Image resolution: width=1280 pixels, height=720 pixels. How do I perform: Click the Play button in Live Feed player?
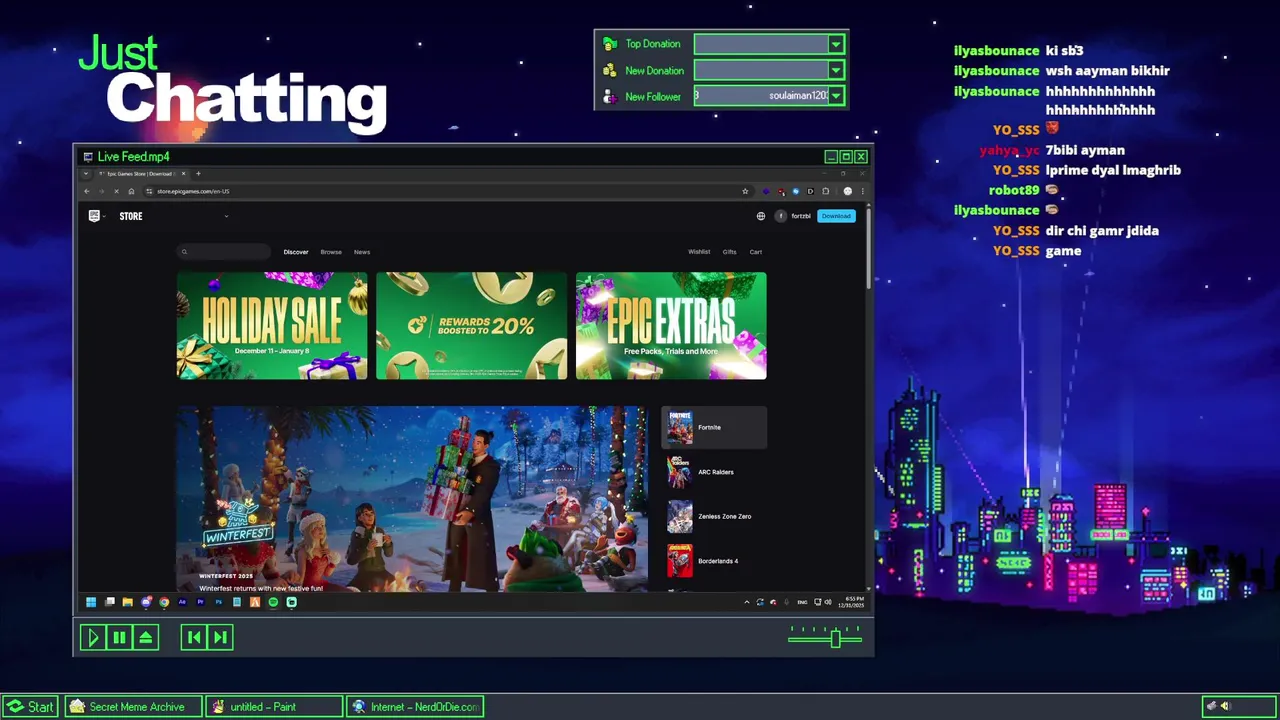click(93, 637)
